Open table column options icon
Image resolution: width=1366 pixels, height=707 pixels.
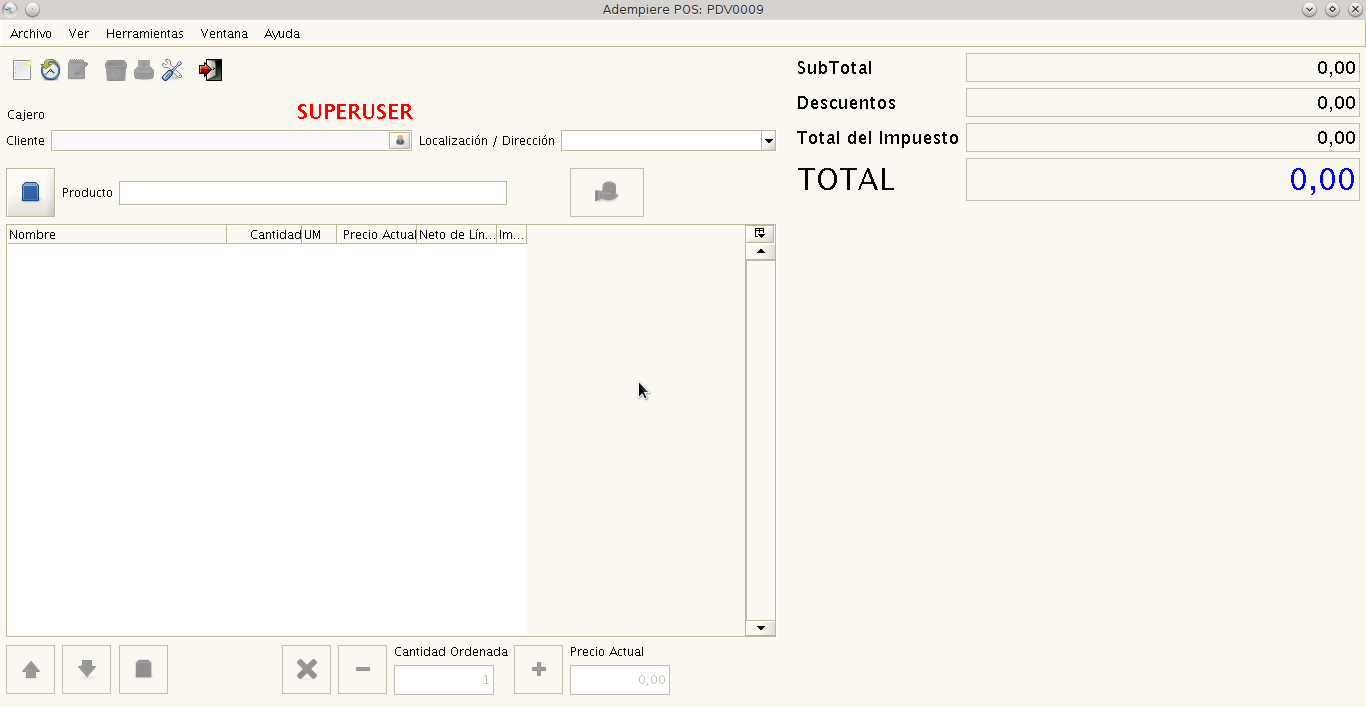coord(760,233)
